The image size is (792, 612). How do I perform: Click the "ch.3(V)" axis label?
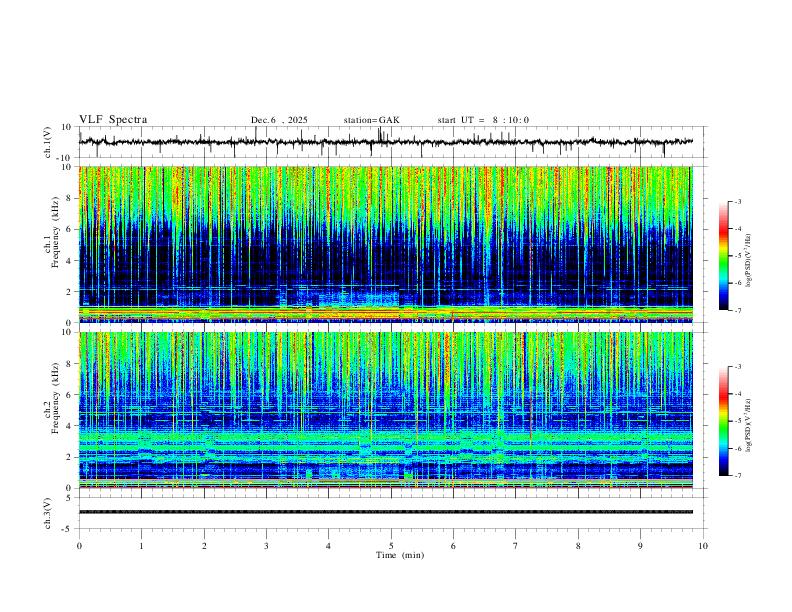pyautogui.click(x=48, y=513)
